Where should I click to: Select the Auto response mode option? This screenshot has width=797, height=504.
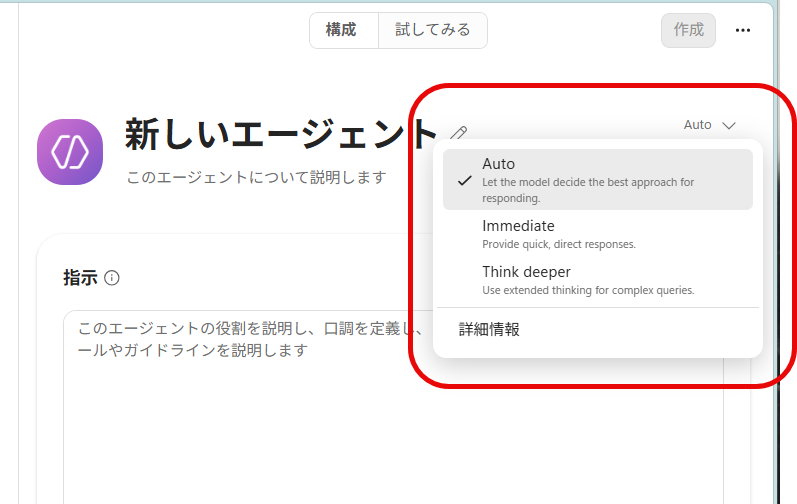[x=598, y=179]
